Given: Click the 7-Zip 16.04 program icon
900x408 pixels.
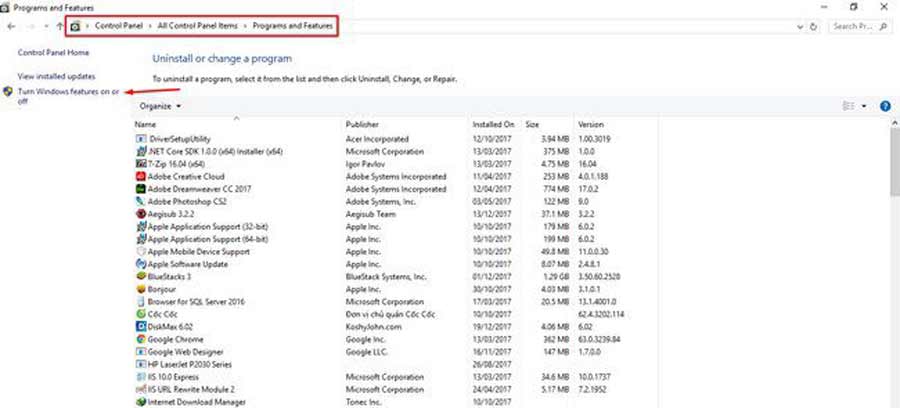Looking at the screenshot, I should pyautogui.click(x=139, y=162).
